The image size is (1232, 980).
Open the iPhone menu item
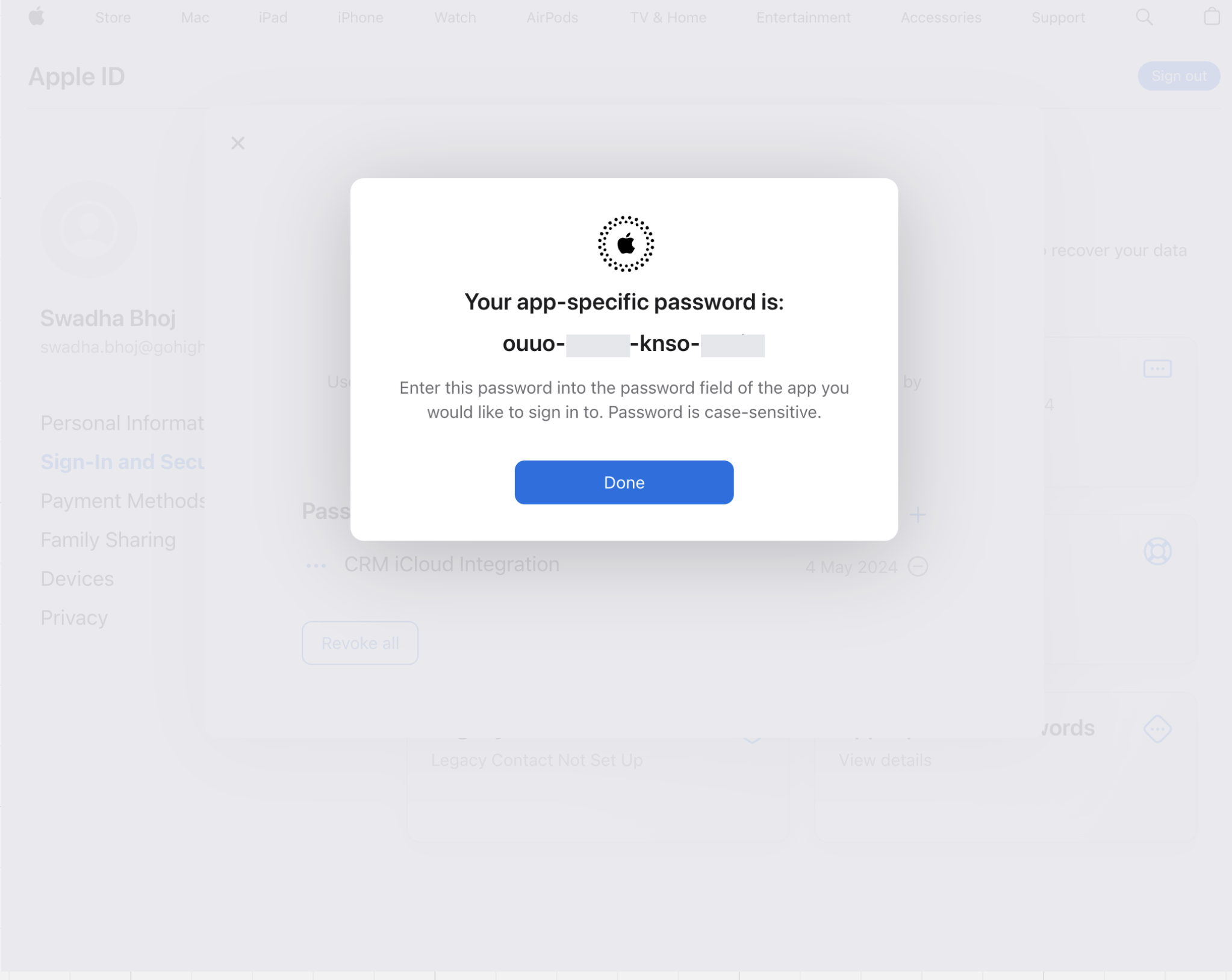(x=360, y=17)
